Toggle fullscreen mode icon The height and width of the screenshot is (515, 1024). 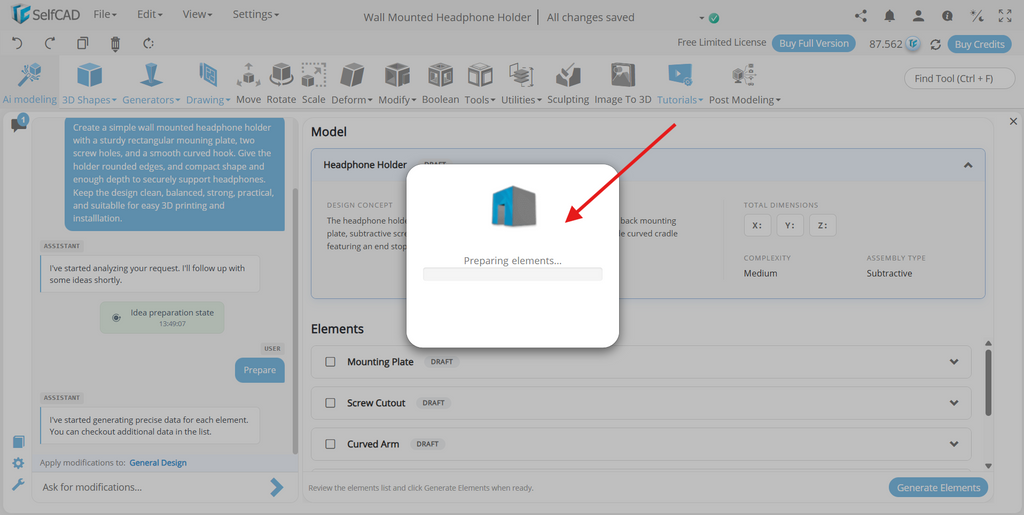(1005, 16)
